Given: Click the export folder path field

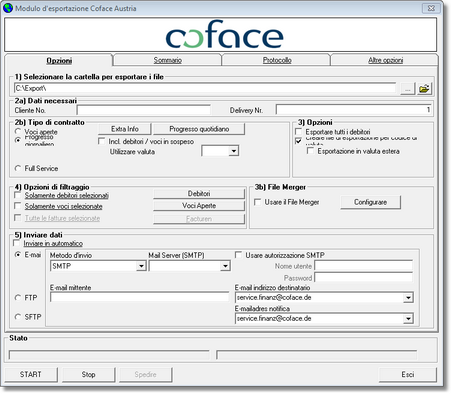Looking at the screenshot, I should click(205, 88).
